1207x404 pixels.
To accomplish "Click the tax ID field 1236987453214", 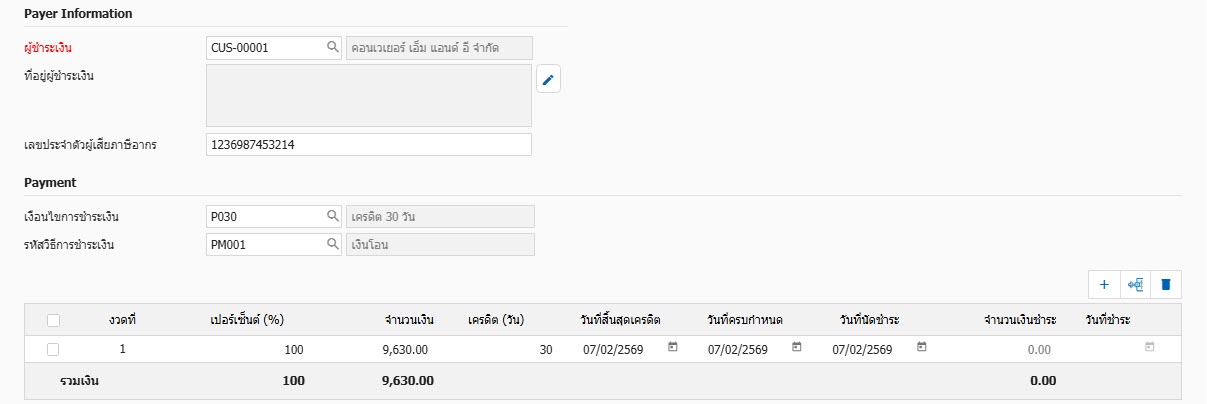I will click(368, 145).
